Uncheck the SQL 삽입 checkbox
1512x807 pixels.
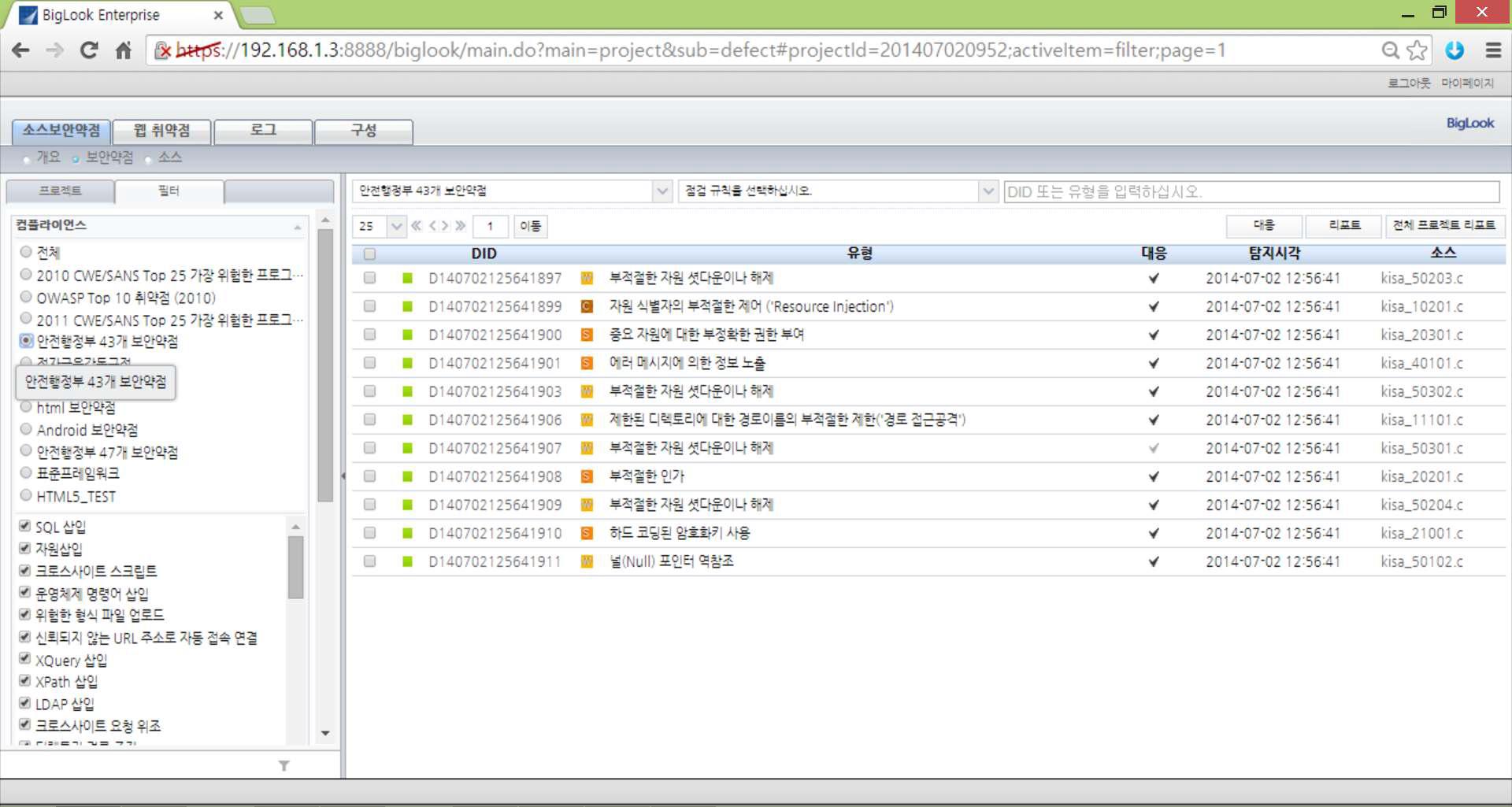[x=24, y=526]
